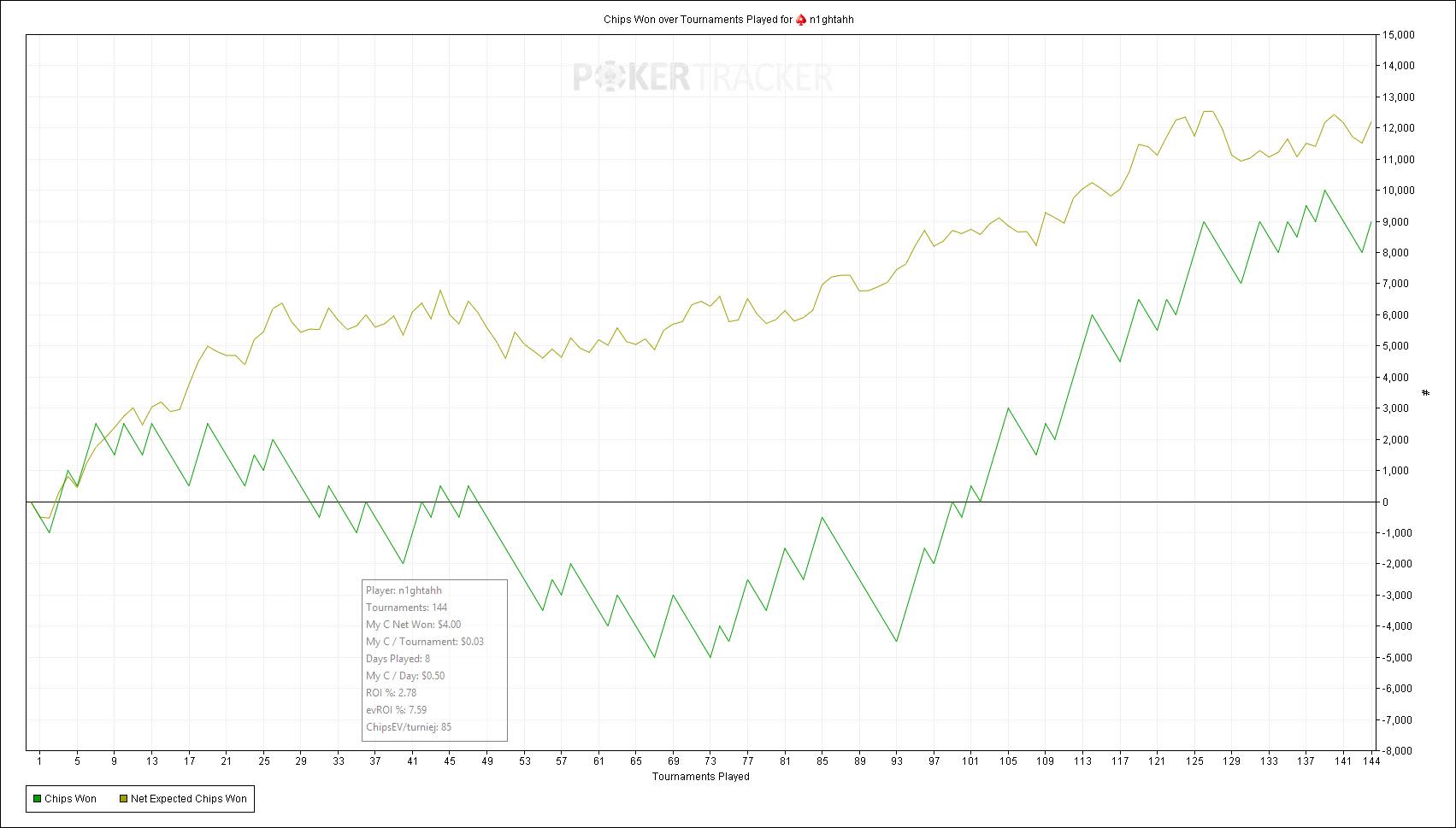Click the 73 x-axis tick label
Image resolution: width=1456 pixels, height=828 pixels.
(x=710, y=761)
